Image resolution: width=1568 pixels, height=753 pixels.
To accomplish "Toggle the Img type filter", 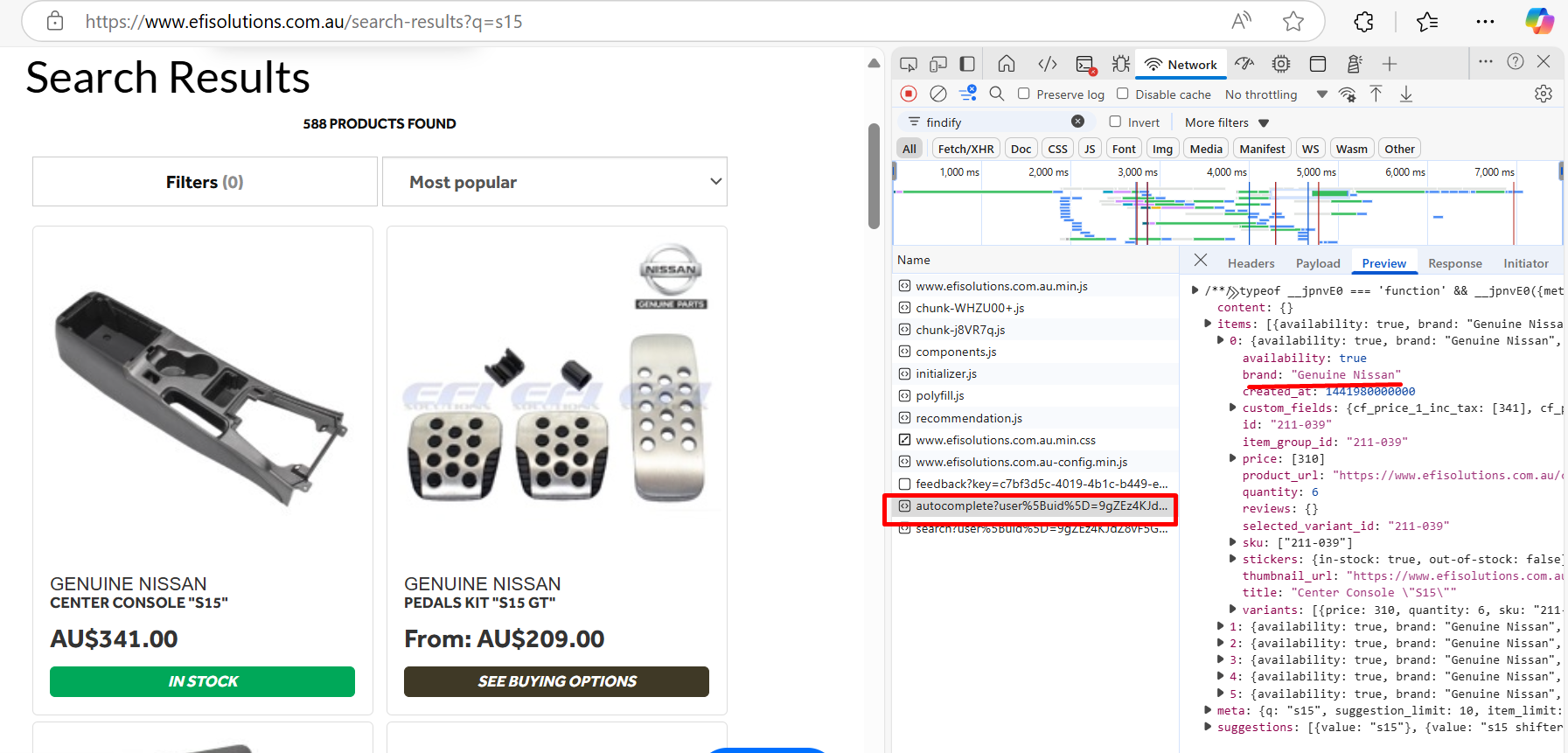I will (1162, 149).
